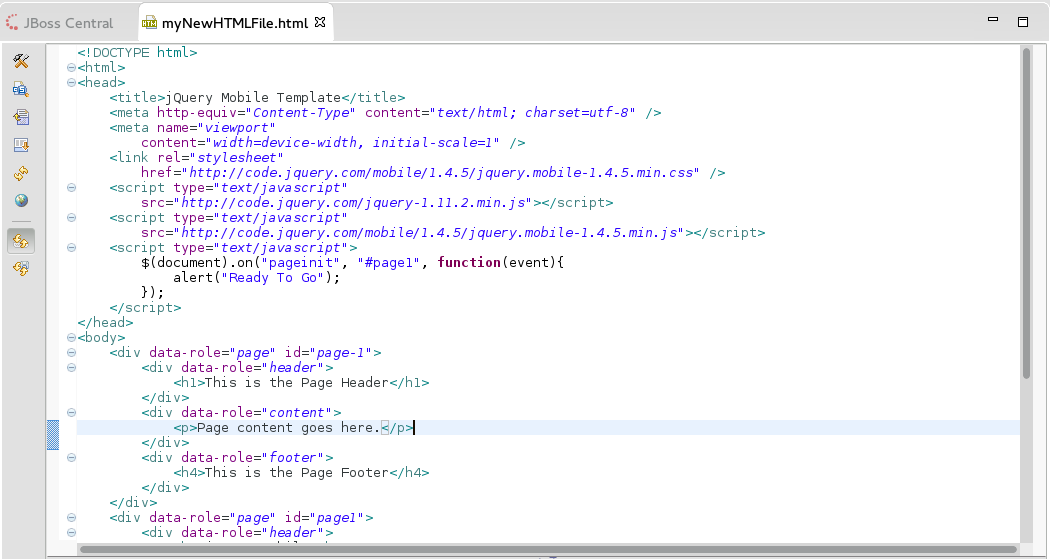The image size is (1050, 559).
Task: Click the "viewport" meta name value
Action: (x=236, y=128)
